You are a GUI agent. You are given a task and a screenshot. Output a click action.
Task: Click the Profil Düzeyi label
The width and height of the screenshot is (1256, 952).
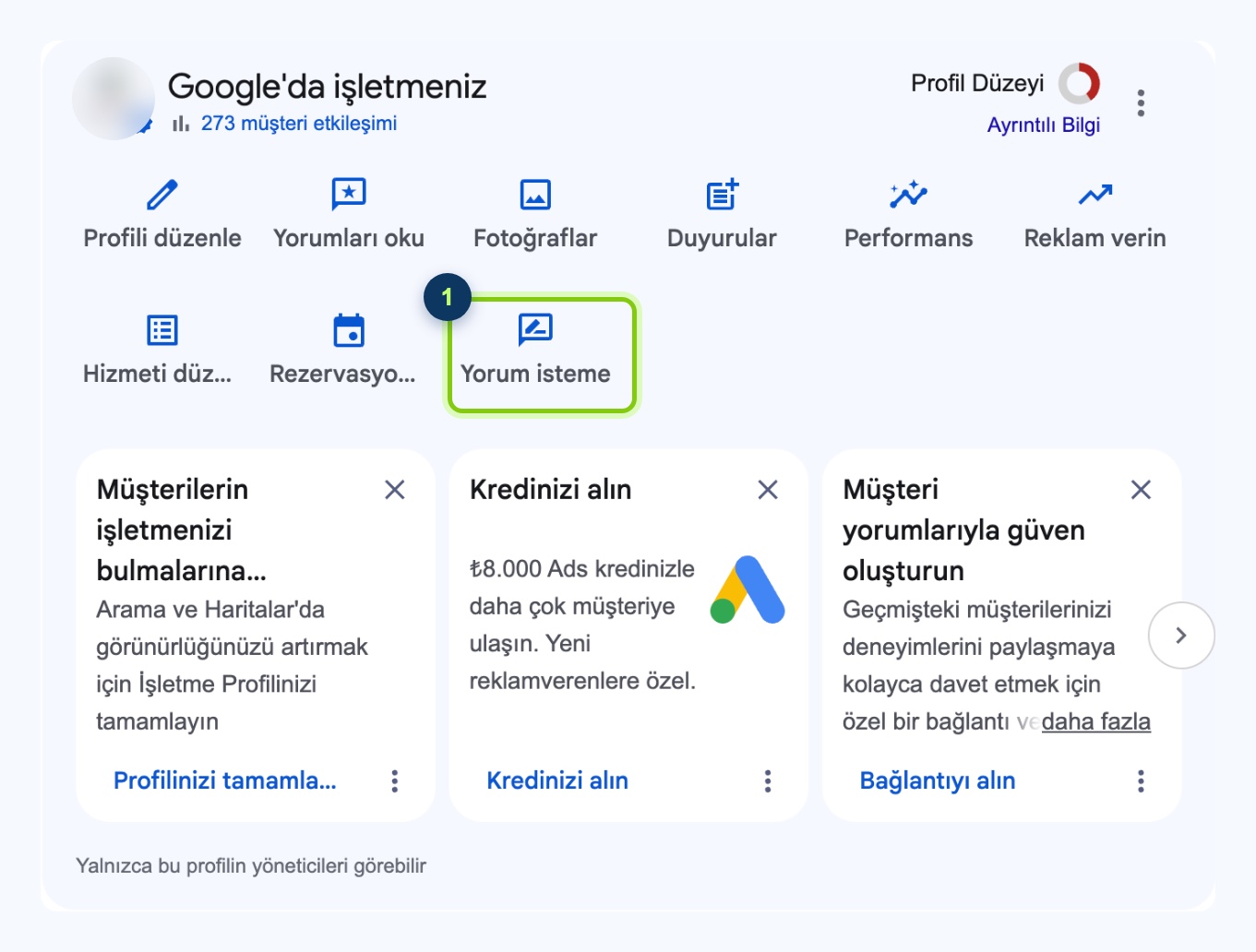[977, 83]
